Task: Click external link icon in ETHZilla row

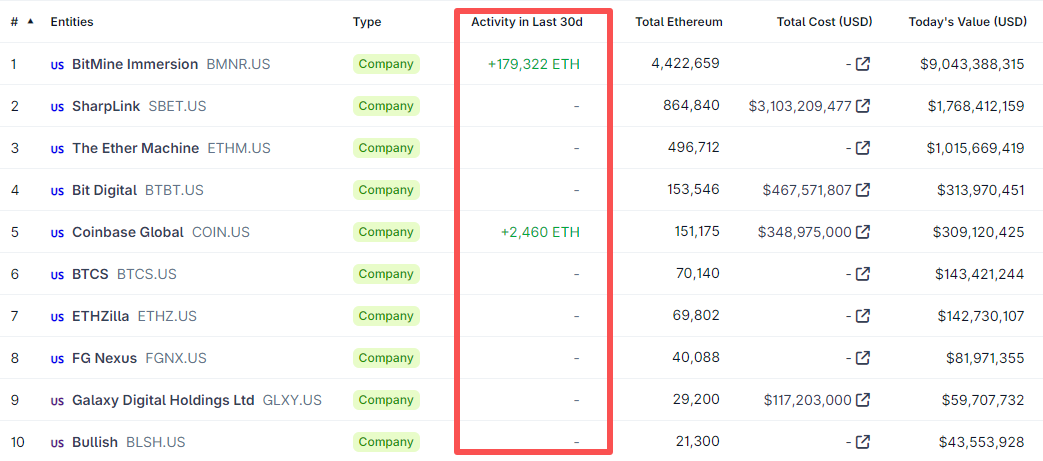Action: (863, 316)
